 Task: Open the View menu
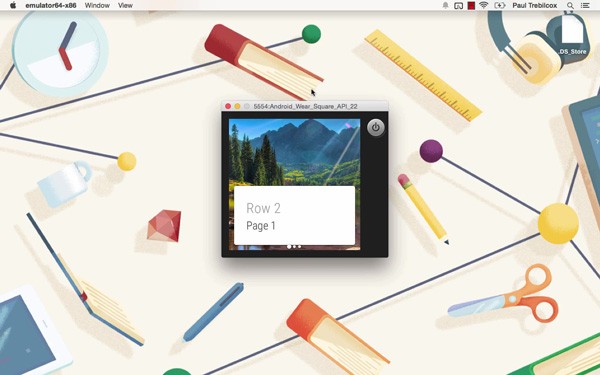pos(125,5)
